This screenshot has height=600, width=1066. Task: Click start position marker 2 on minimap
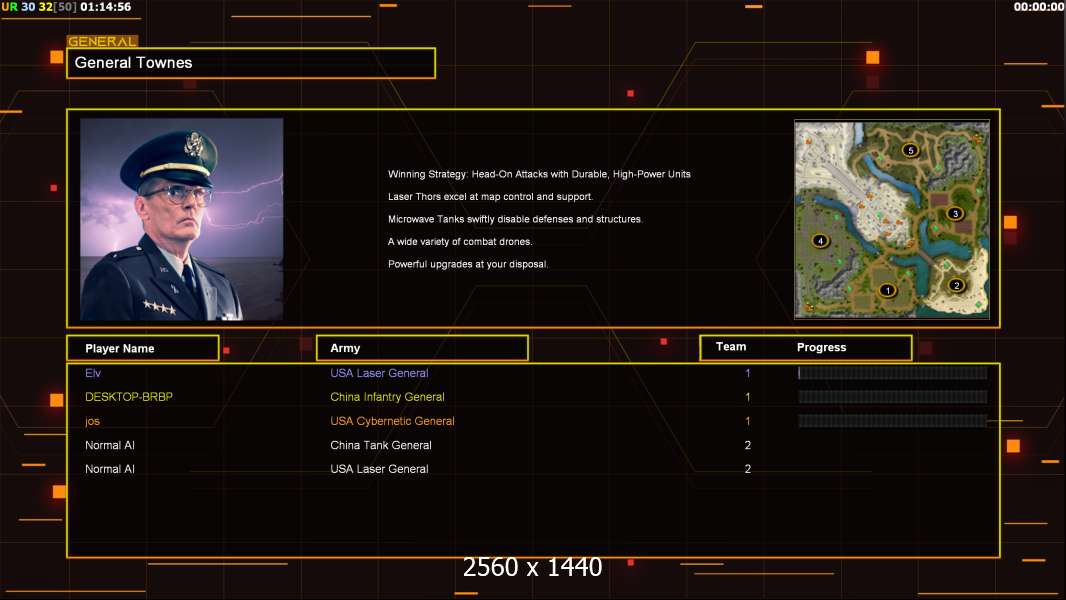pyautogui.click(x=957, y=285)
